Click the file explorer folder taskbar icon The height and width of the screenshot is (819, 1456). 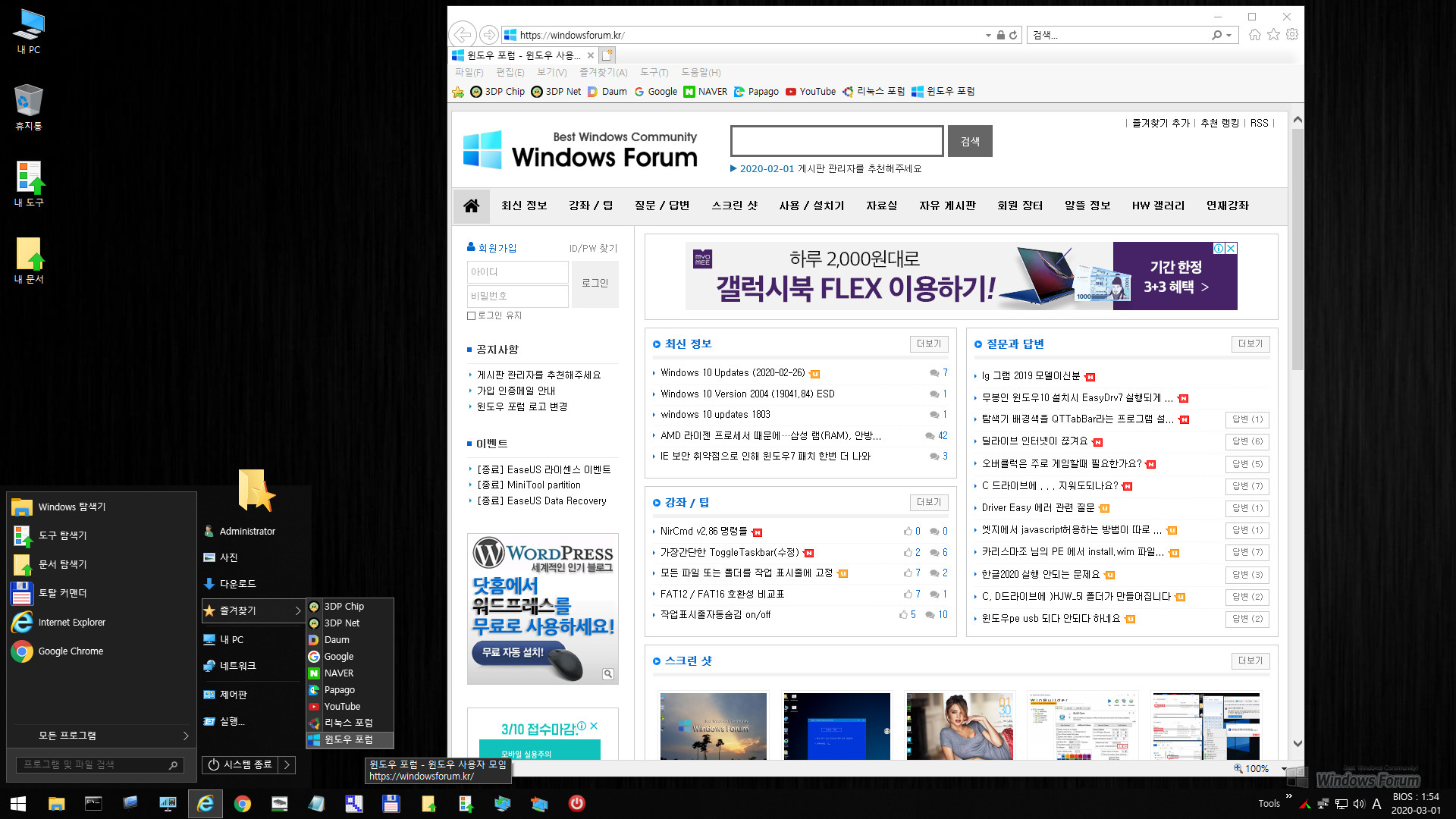point(56,804)
